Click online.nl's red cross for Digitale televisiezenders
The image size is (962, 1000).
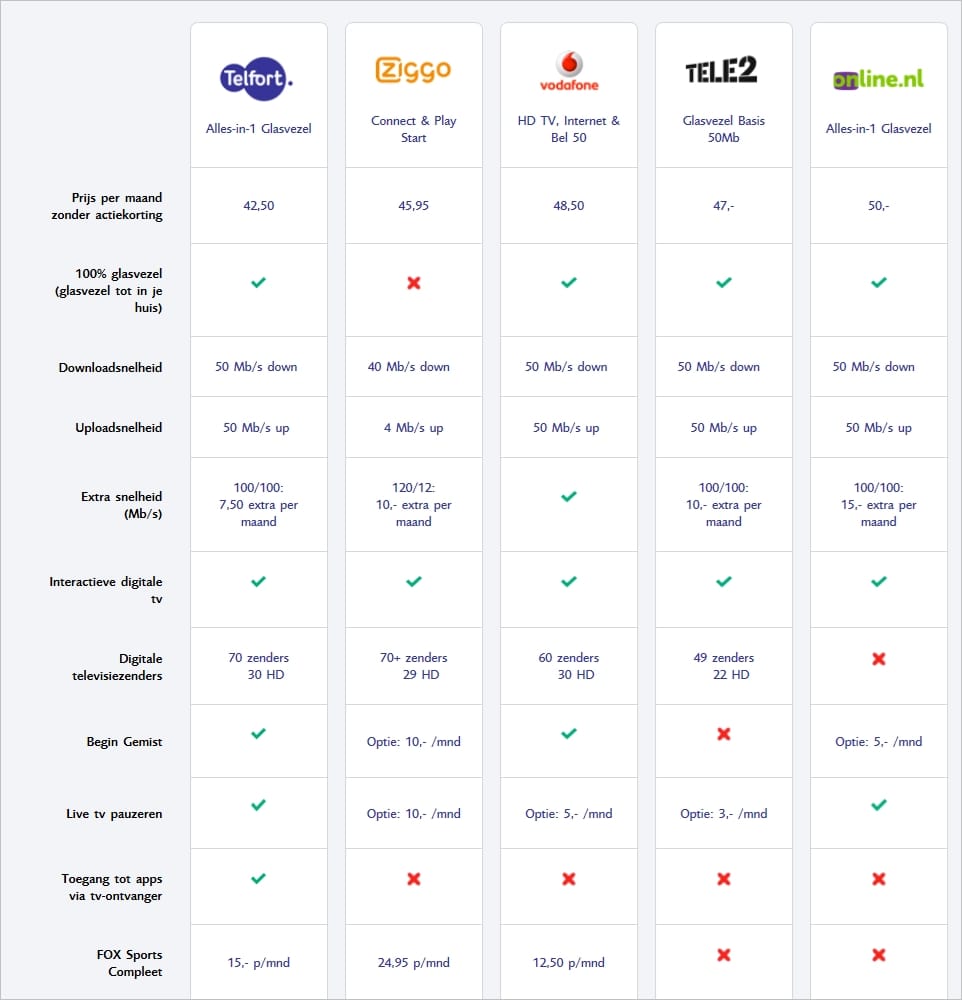[x=879, y=659]
